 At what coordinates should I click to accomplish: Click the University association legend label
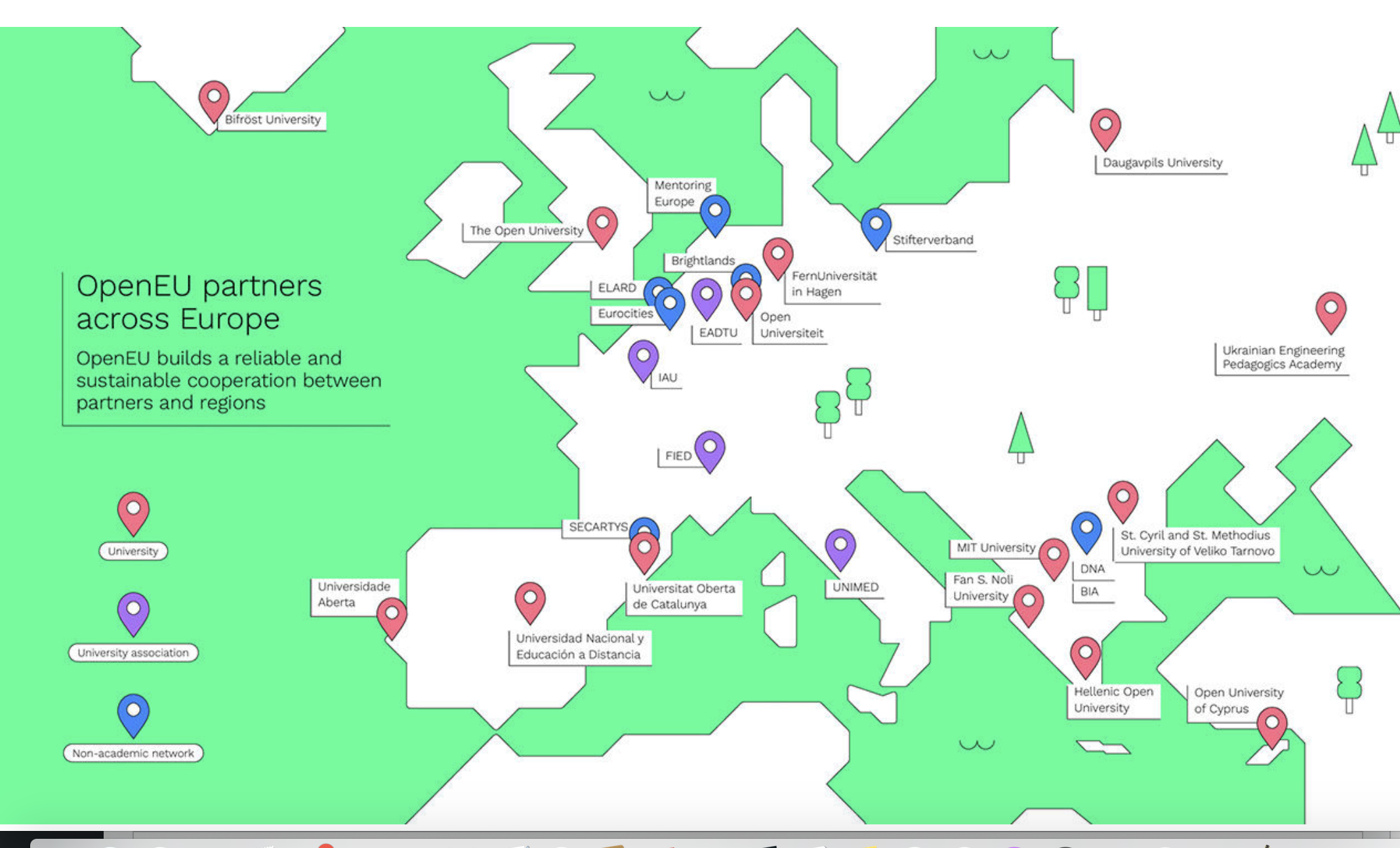click(133, 652)
